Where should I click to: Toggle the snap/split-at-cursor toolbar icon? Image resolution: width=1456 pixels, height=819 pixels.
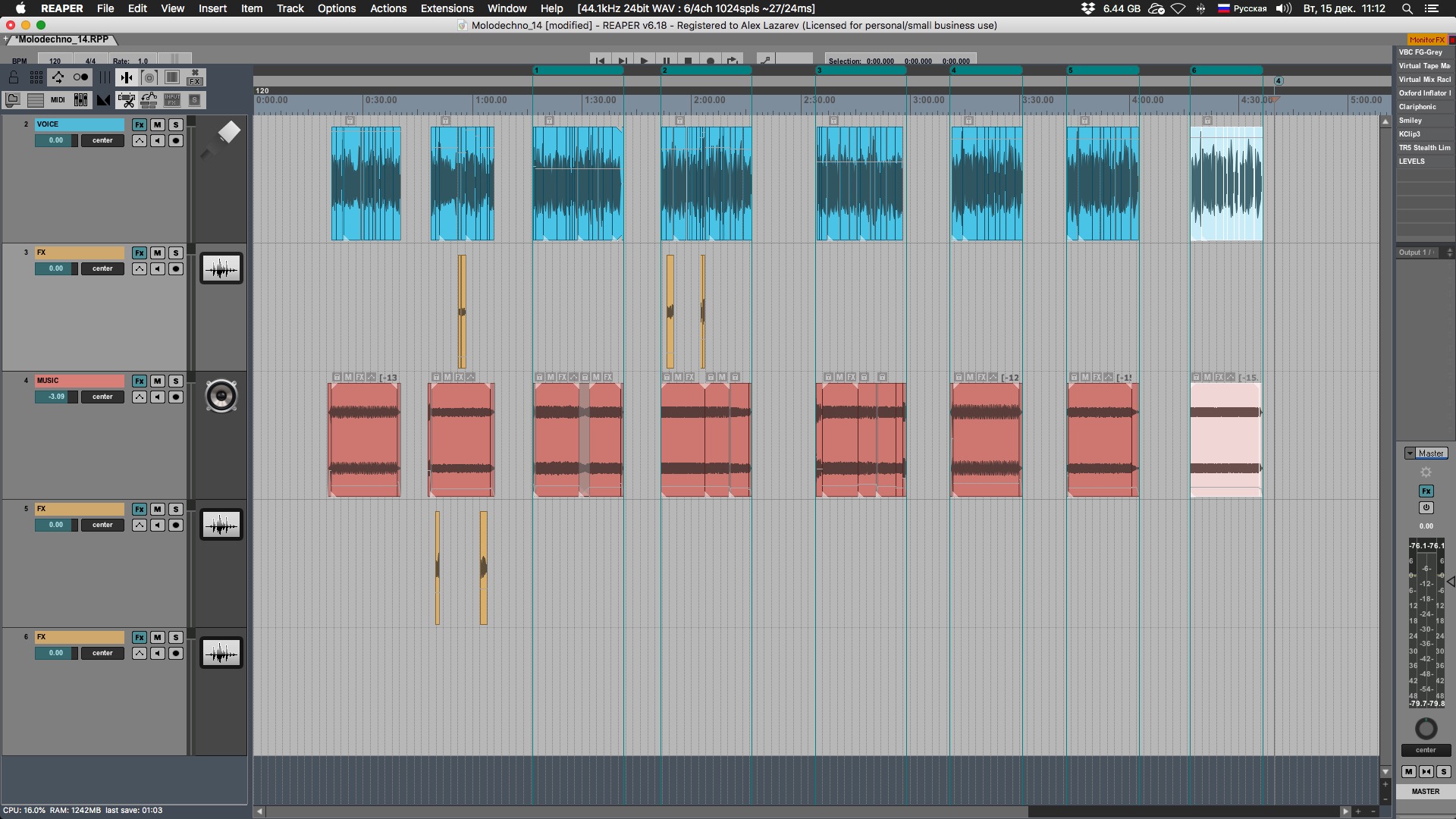coord(127,77)
